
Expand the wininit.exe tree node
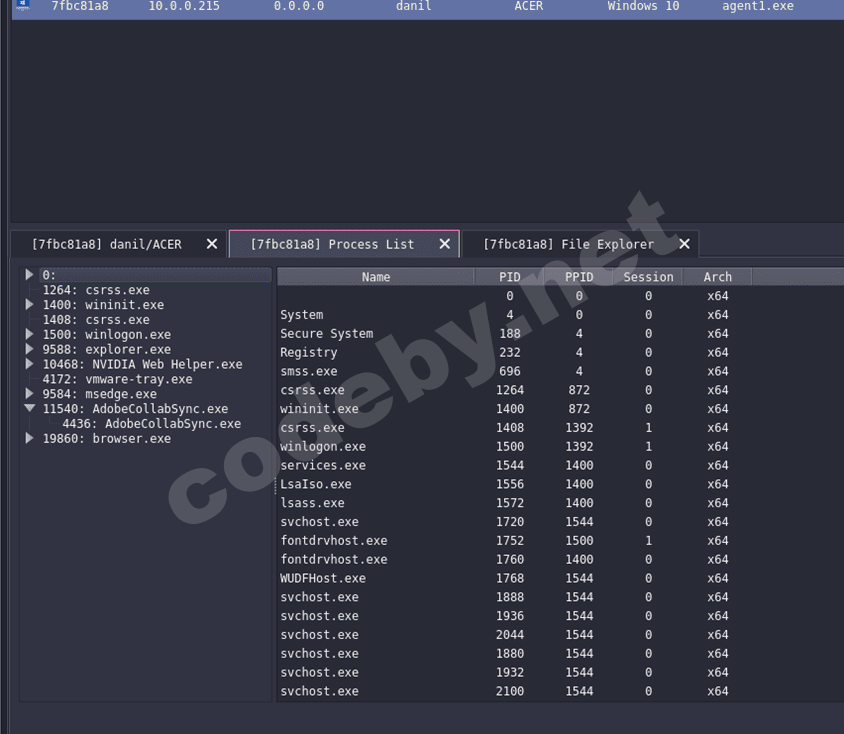pyautogui.click(x=30, y=305)
